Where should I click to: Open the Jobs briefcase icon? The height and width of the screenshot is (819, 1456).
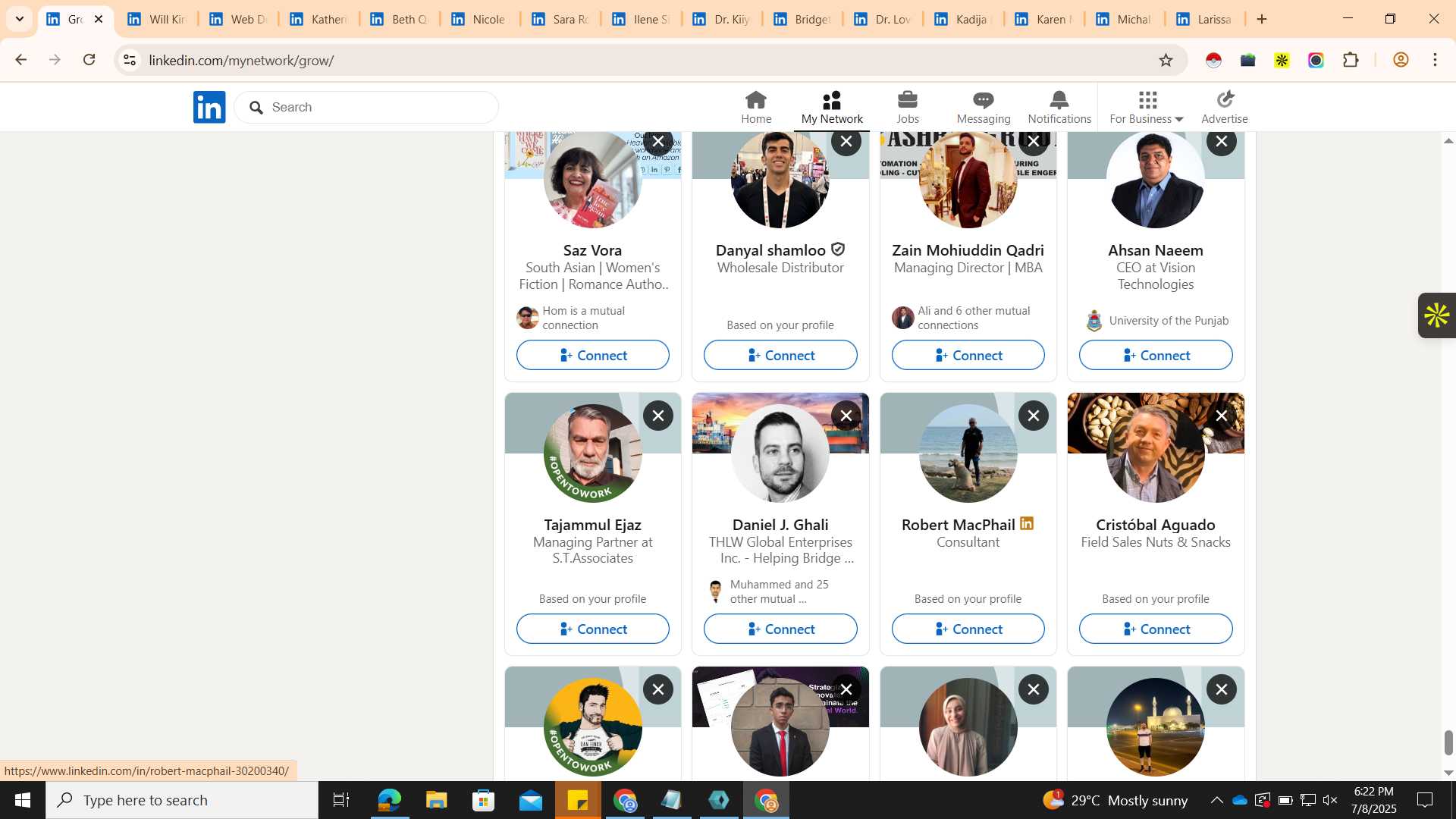point(908,107)
